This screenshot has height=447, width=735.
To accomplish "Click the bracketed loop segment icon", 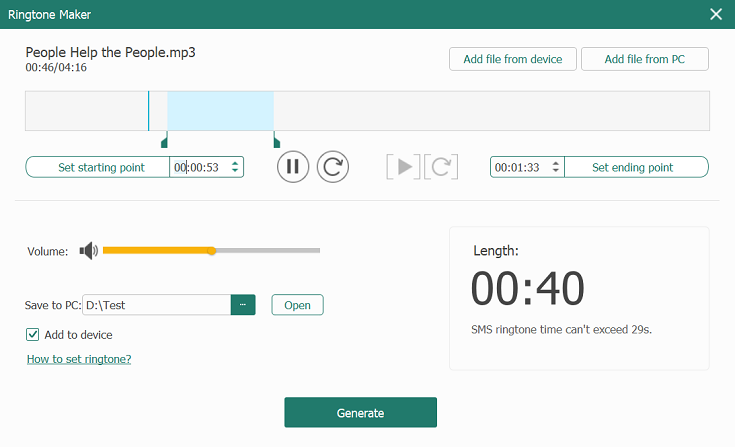I will (x=441, y=167).
